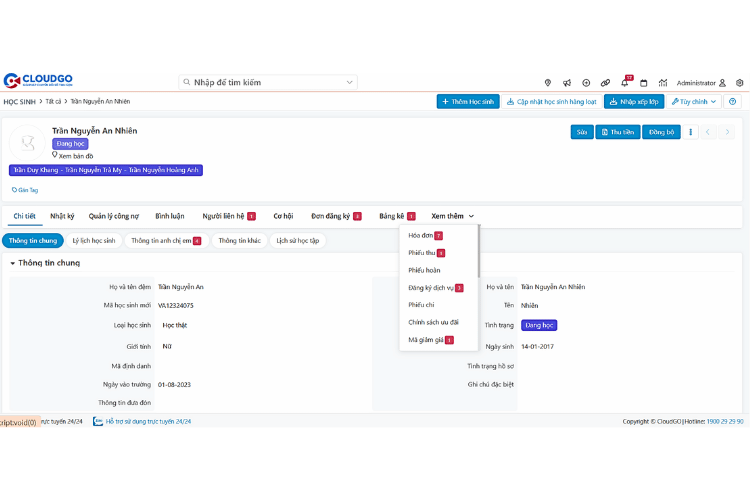Open the location pin icon in header
This screenshot has width=750, height=500.
click(548, 82)
